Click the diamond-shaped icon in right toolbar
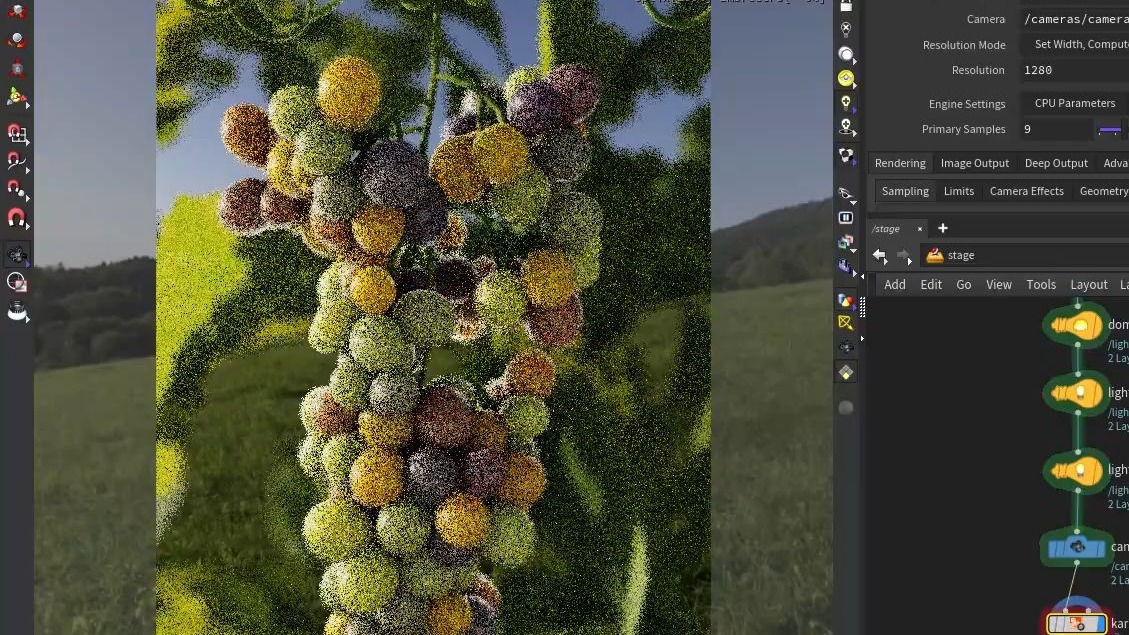The image size is (1129, 635). coord(846,372)
